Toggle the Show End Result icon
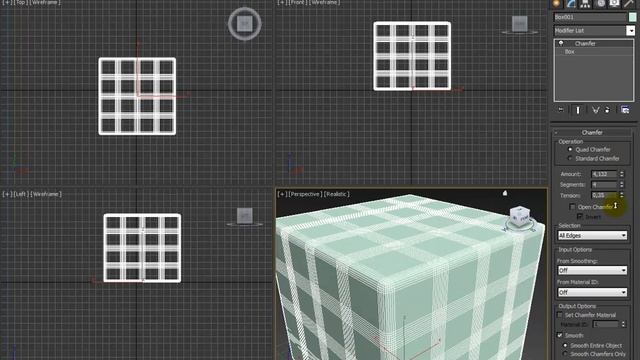 (578, 110)
